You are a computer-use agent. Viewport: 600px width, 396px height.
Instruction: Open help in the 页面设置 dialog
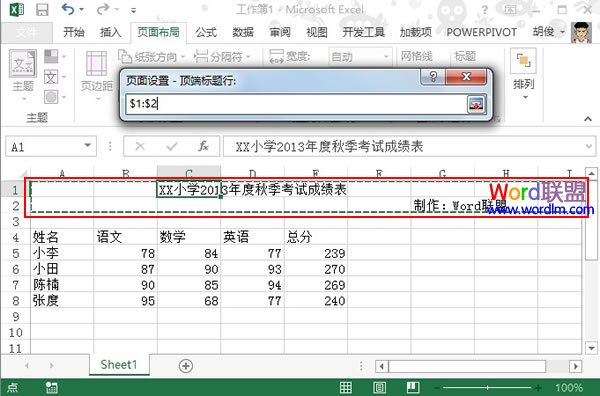(x=433, y=77)
